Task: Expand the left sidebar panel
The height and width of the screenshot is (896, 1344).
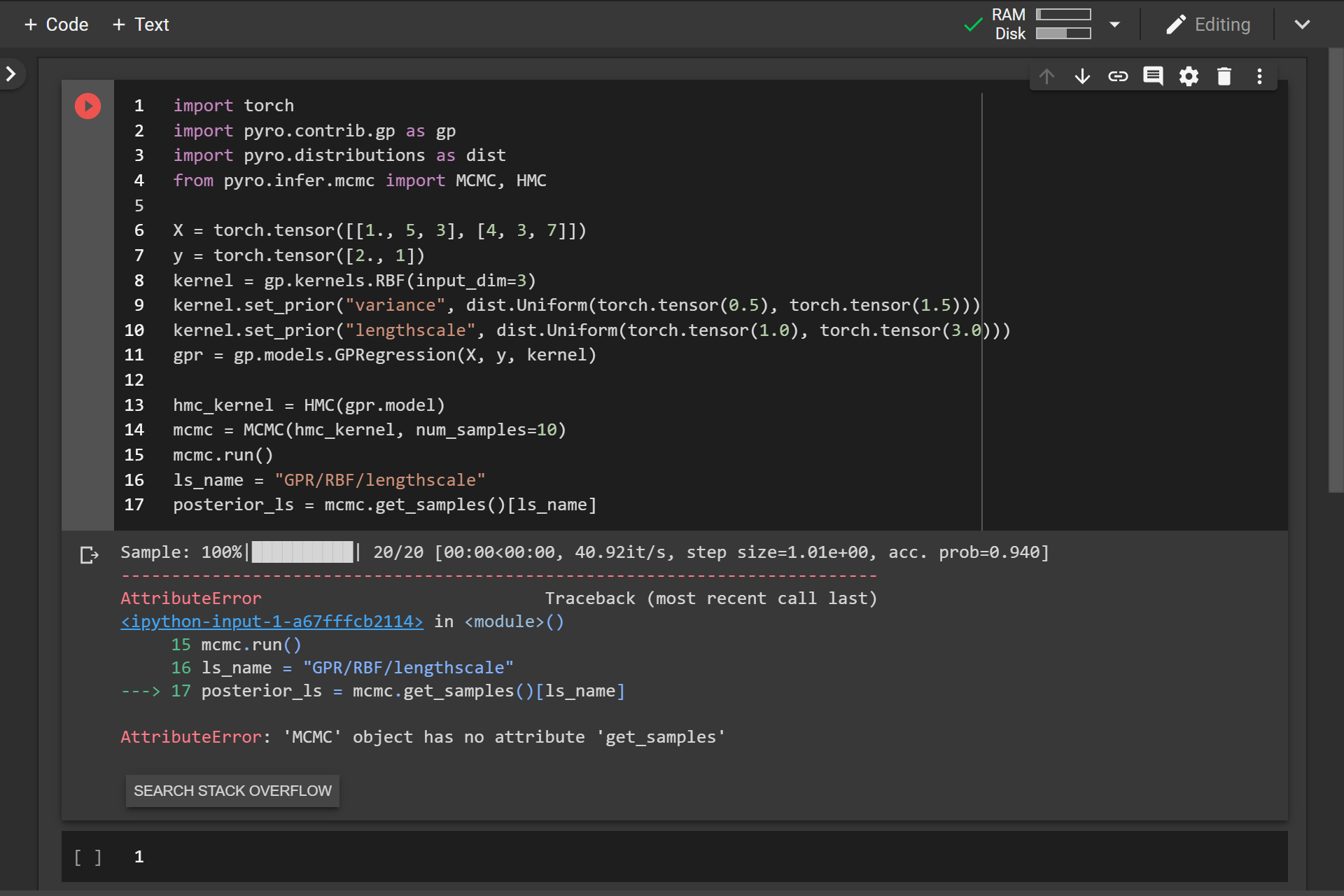Action: (11, 73)
